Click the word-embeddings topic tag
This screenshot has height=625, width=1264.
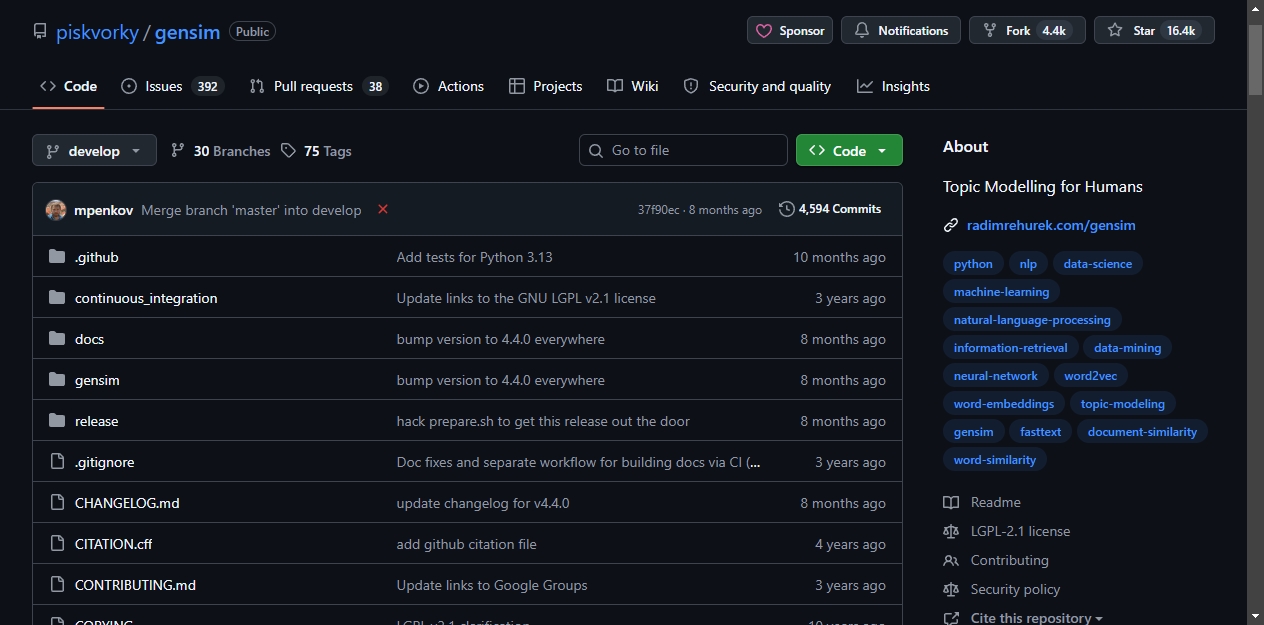1004,404
